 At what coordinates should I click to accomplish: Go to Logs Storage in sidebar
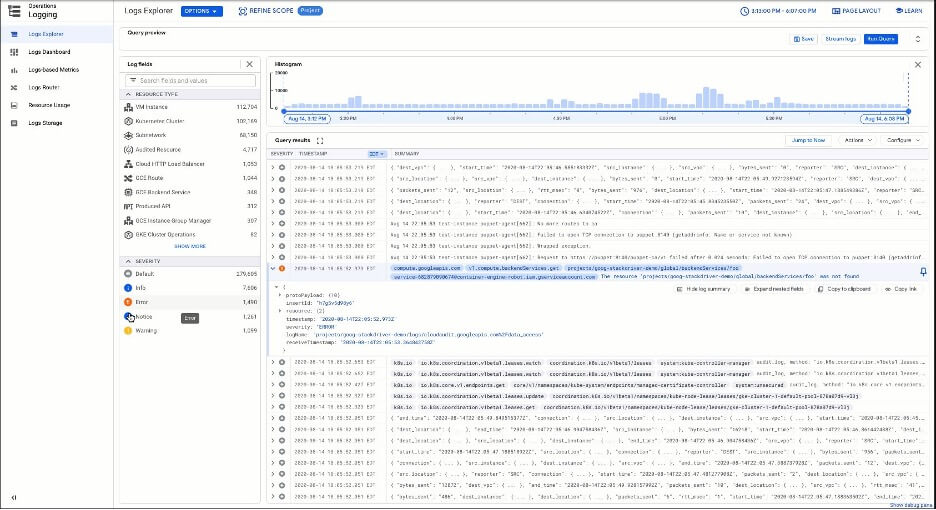pos(45,123)
